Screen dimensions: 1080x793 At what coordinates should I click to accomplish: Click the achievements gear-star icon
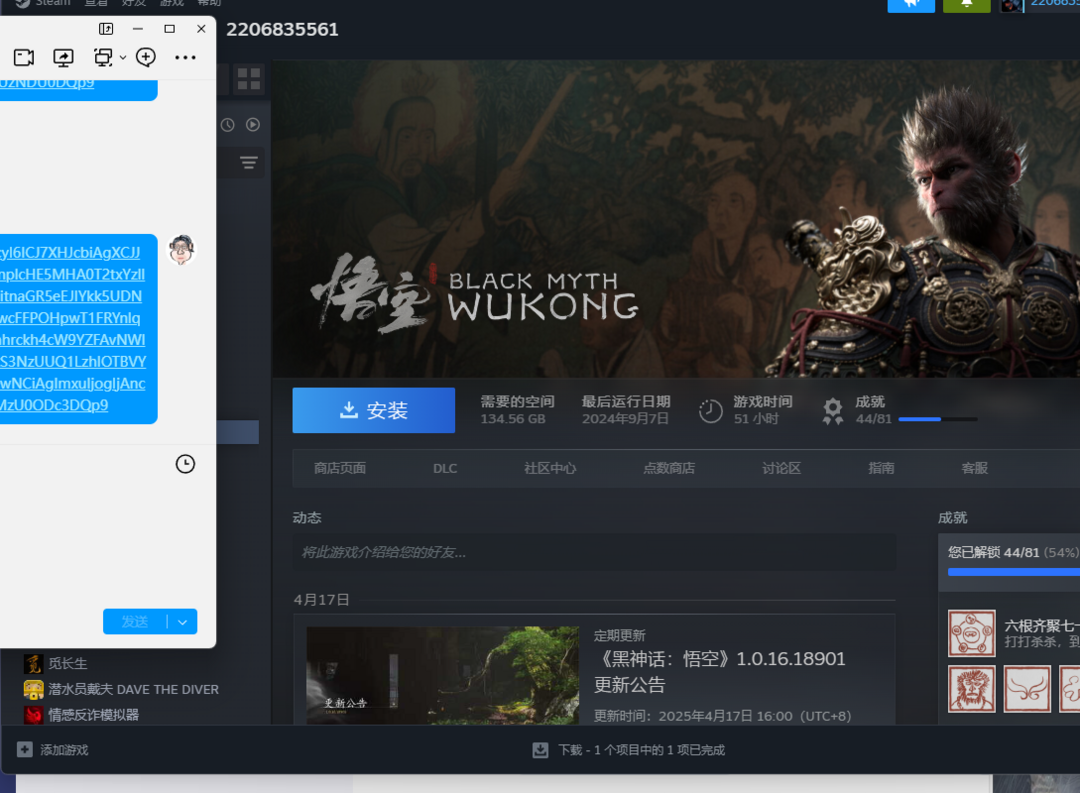[833, 411]
